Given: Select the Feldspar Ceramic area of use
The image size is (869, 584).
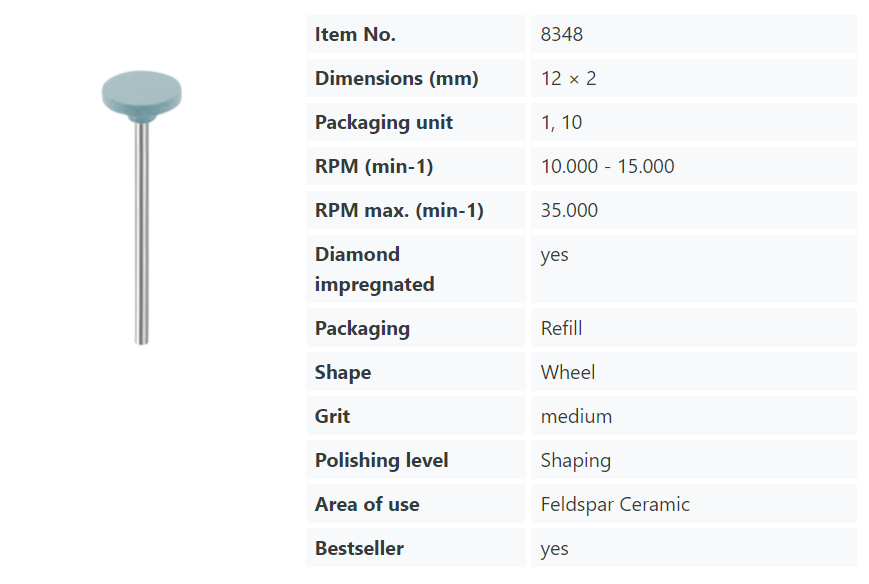Looking at the screenshot, I should 615,504.
